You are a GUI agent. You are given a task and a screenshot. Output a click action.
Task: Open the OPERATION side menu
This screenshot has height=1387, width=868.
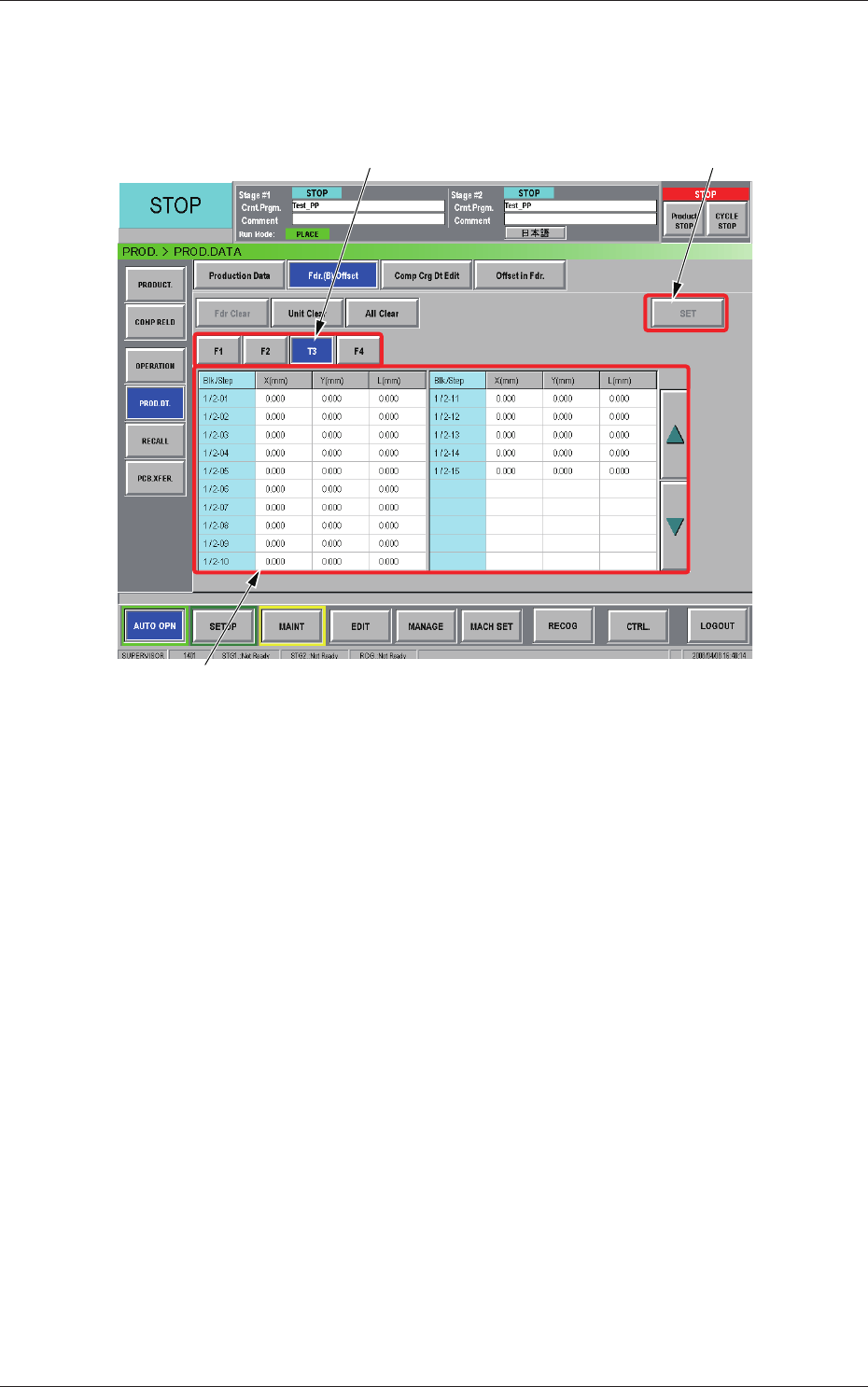coord(155,366)
